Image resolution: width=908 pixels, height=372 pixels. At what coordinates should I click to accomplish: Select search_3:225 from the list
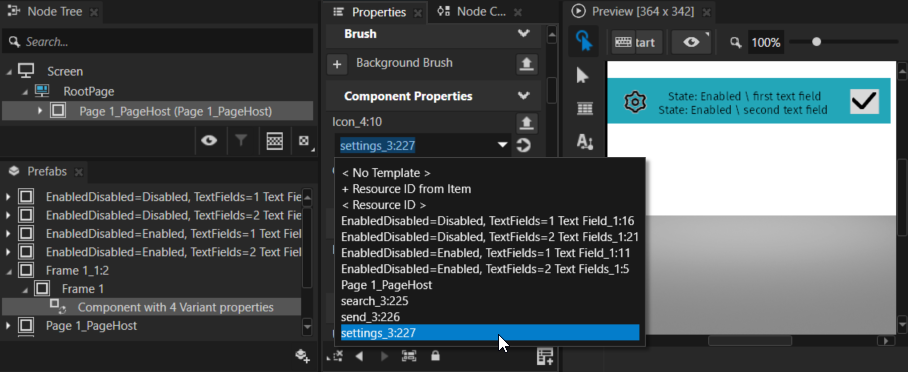pos(375,301)
